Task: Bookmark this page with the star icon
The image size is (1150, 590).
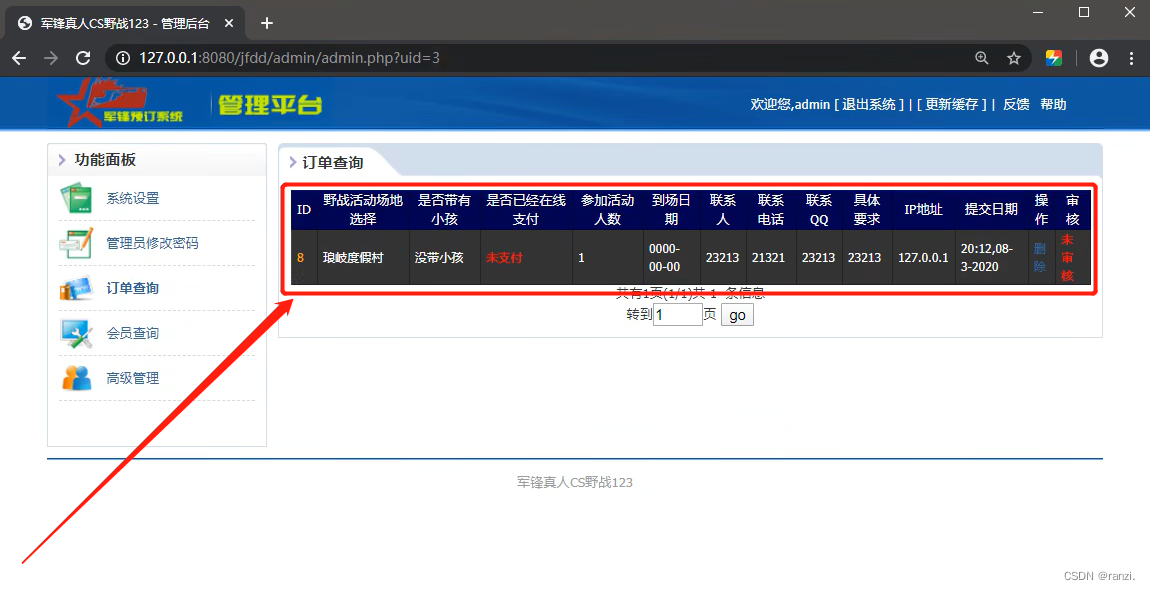Action: pos(1014,58)
